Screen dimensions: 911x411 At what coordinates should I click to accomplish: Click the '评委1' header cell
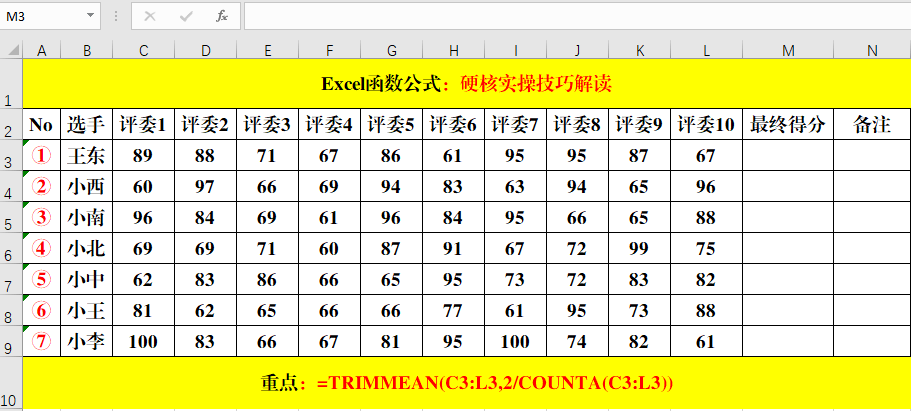tap(144, 124)
